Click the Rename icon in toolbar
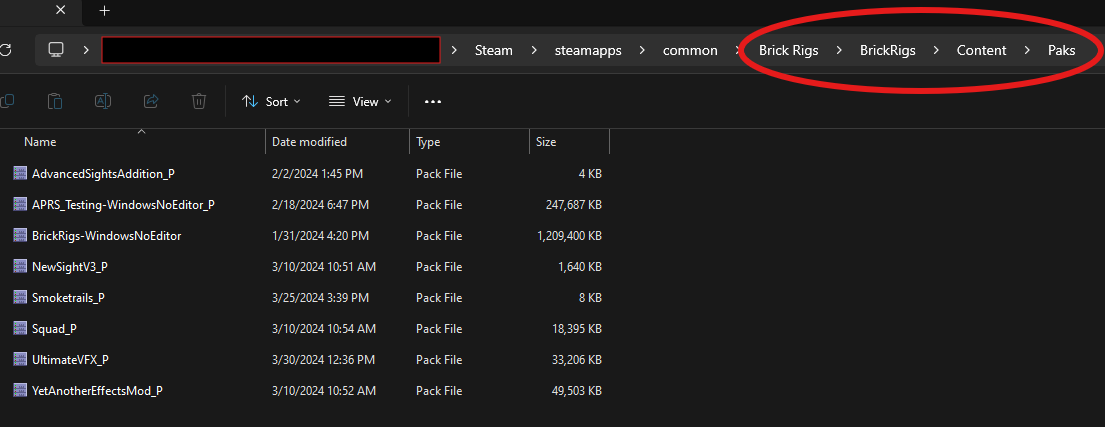This screenshot has width=1105, height=427. pos(103,101)
